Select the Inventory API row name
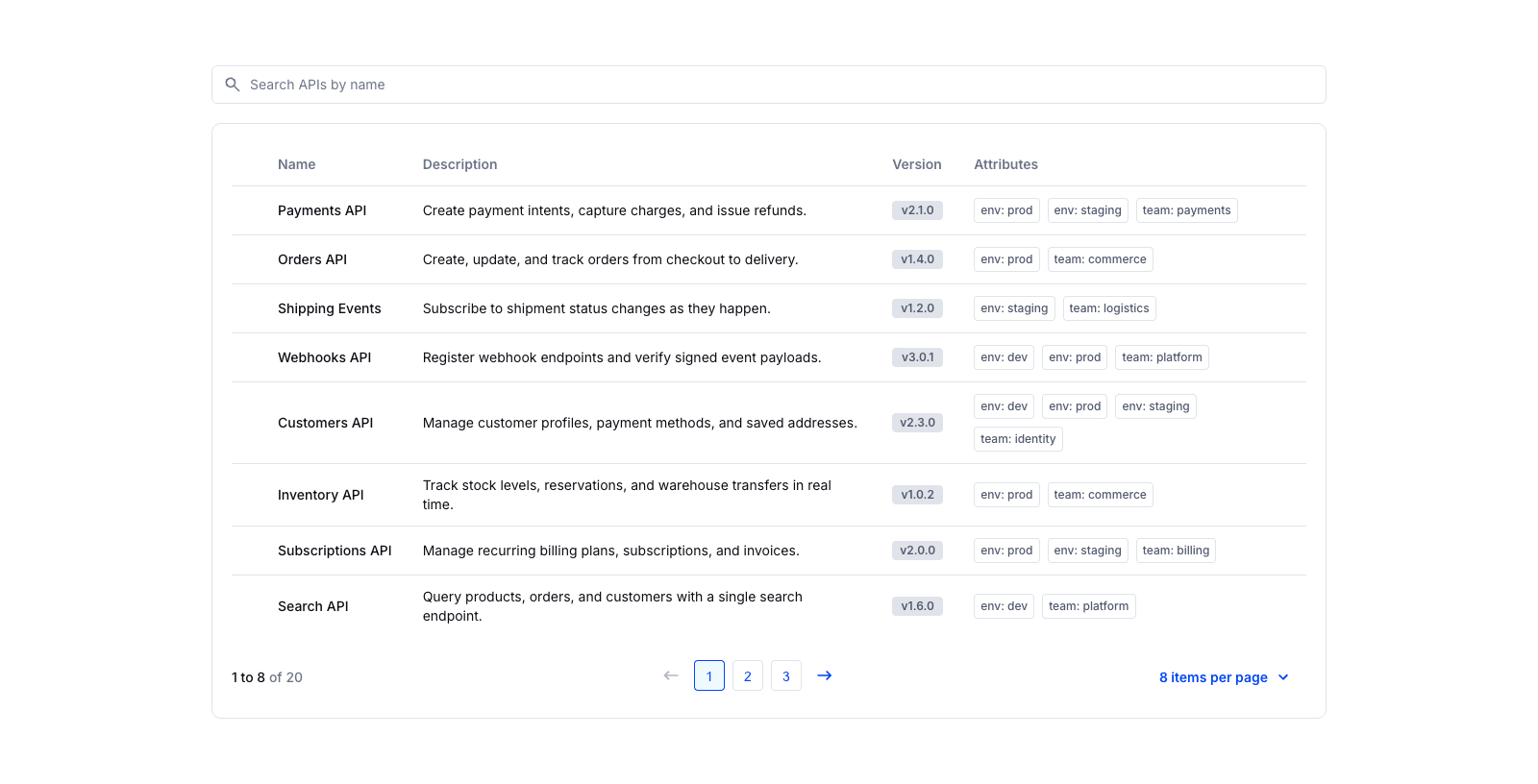The height and width of the screenshot is (784, 1538). click(321, 495)
